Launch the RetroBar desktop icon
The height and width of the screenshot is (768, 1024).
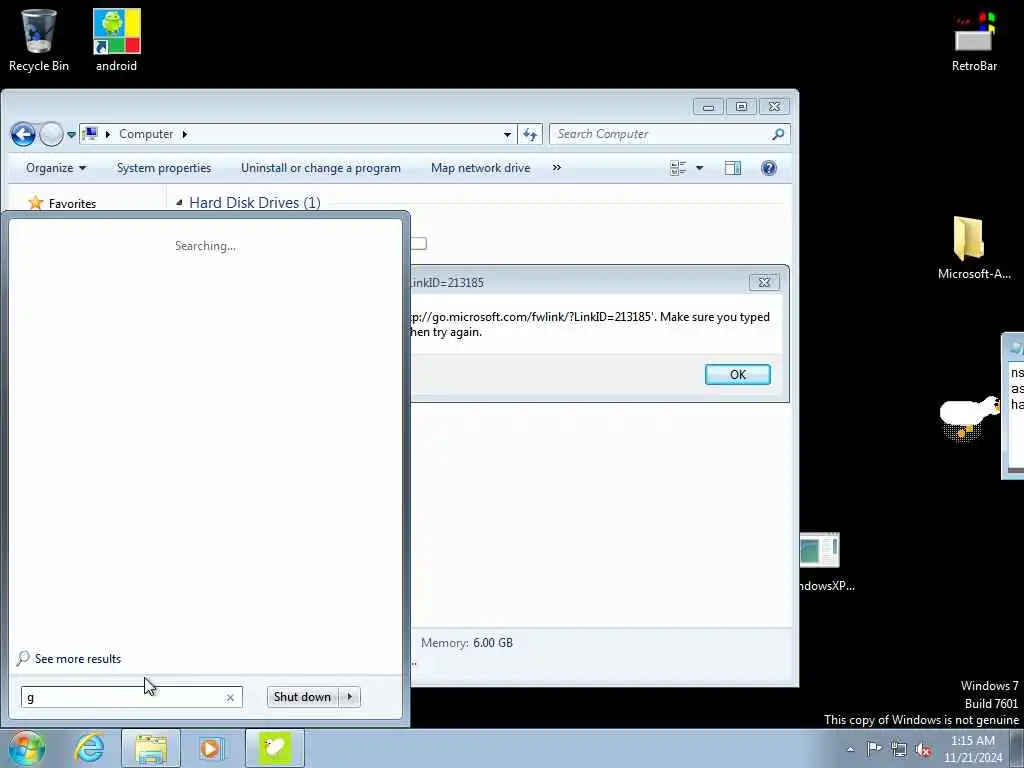[974, 40]
